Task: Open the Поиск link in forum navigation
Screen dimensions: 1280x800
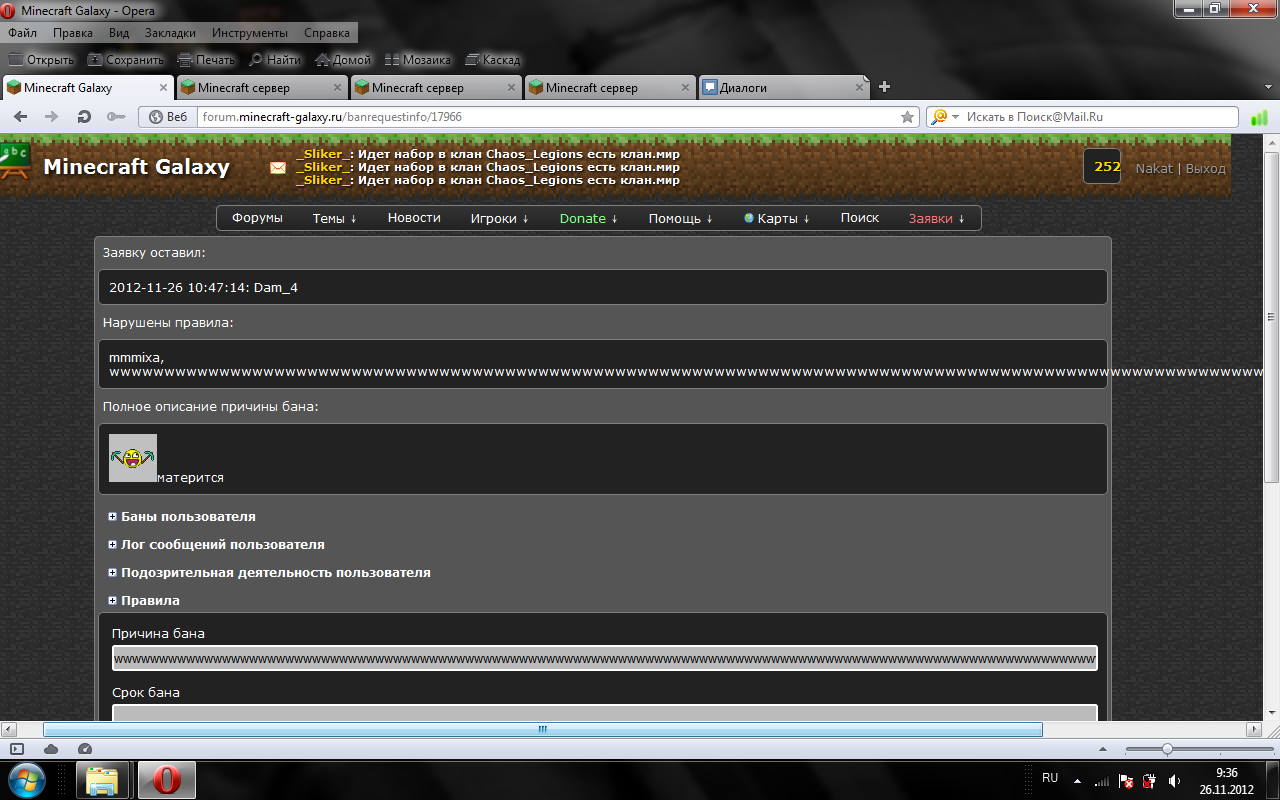Action: [860, 218]
